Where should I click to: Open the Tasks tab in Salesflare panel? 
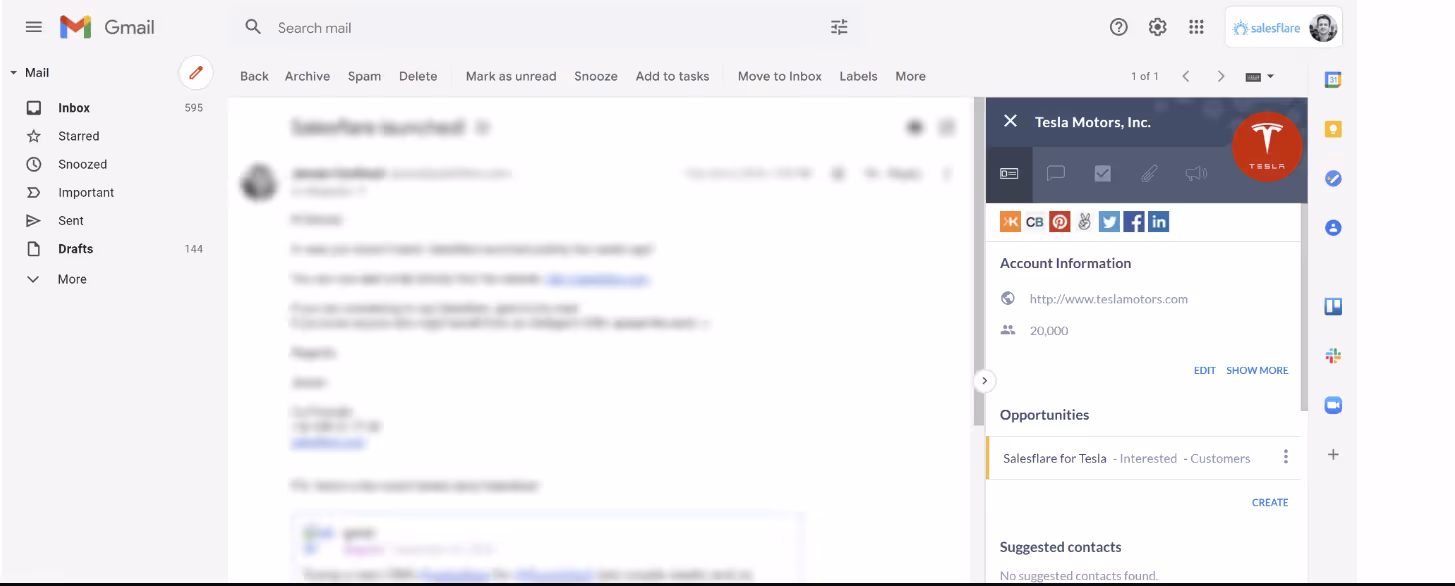pyautogui.click(x=1102, y=173)
